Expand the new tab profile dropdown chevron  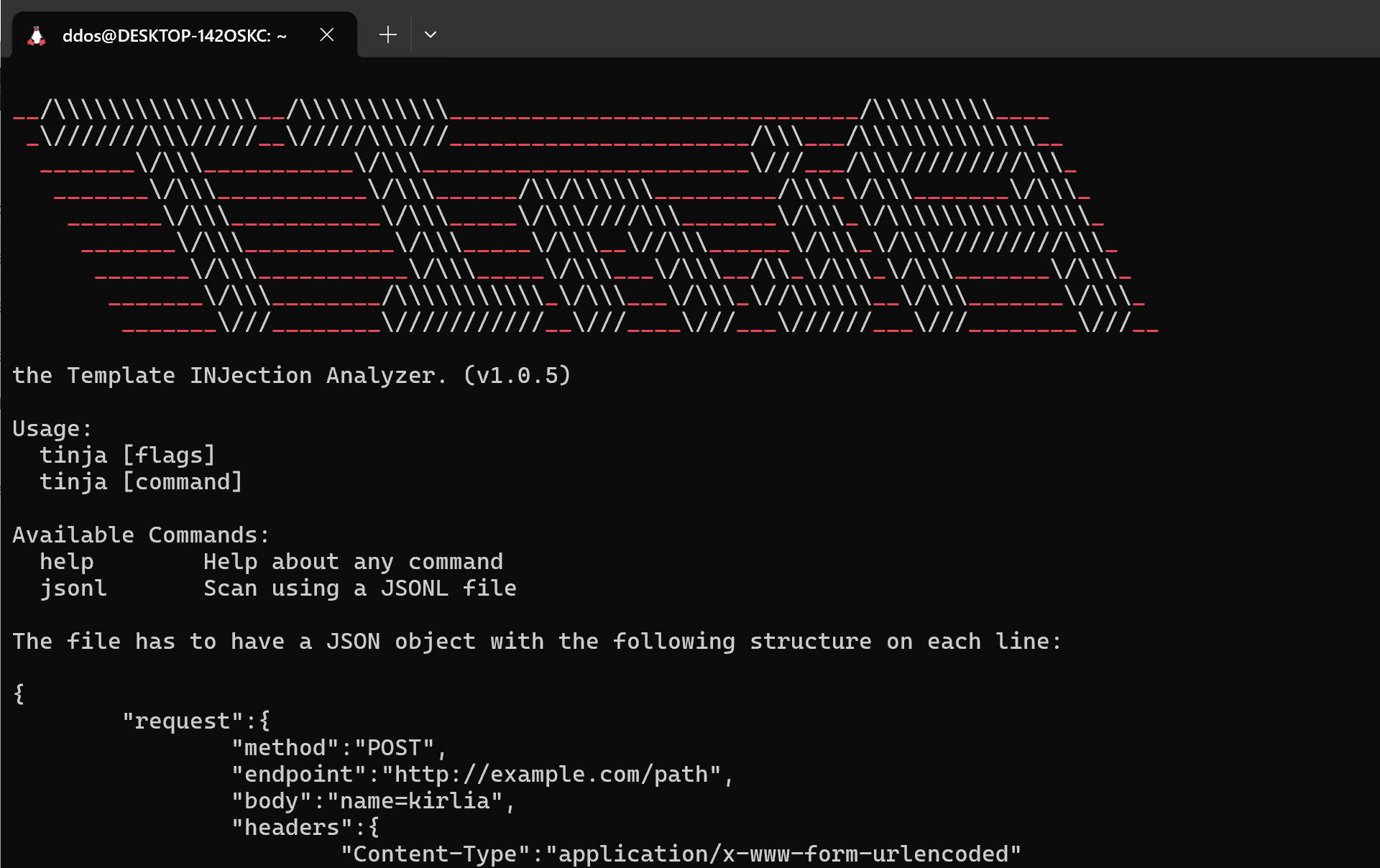(x=431, y=34)
